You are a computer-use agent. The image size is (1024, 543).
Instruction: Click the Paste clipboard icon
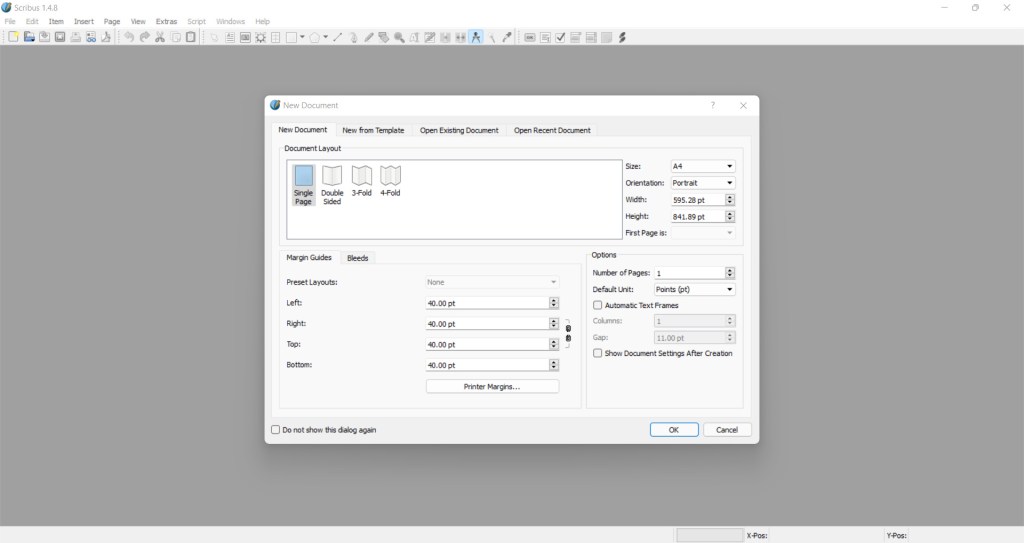click(x=191, y=37)
